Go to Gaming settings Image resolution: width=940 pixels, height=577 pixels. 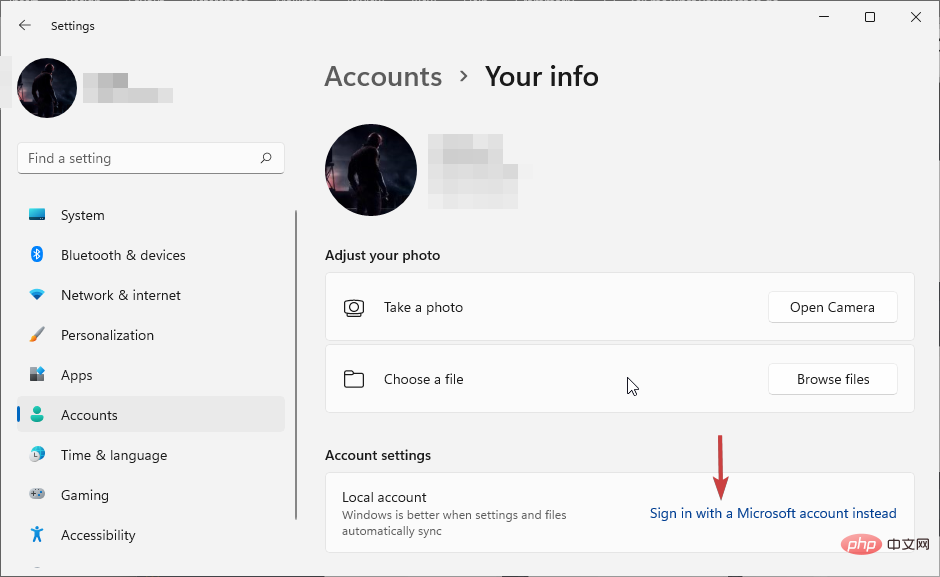click(151, 495)
